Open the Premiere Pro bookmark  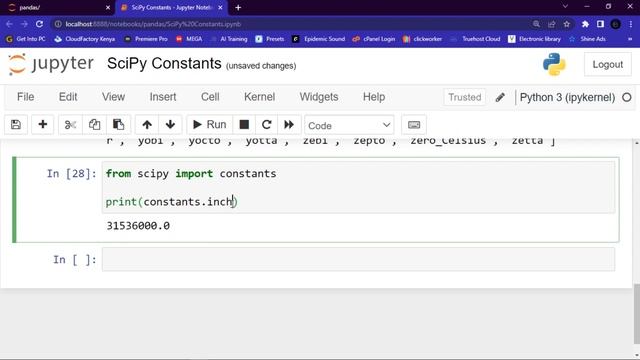click(x=146, y=39)
